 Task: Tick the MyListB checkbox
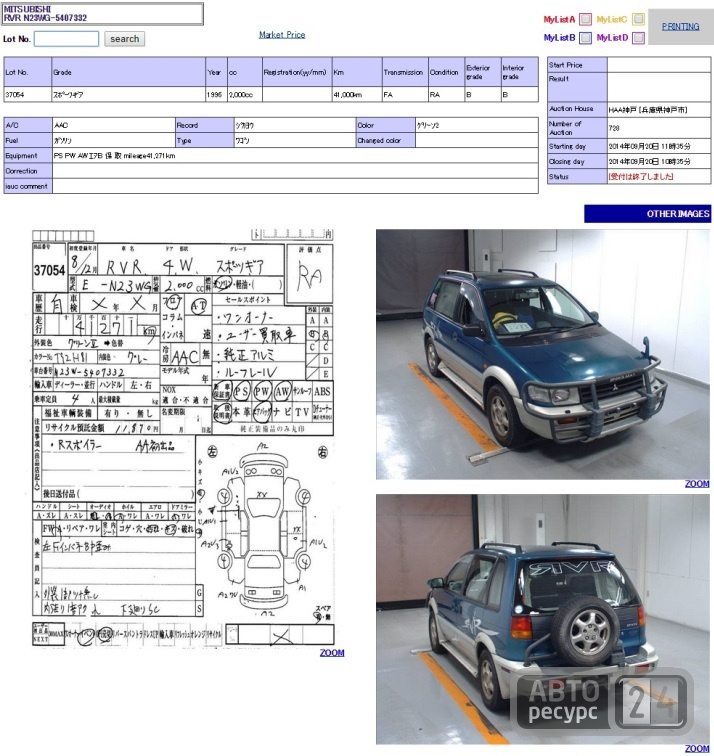[x=585, y=38]
